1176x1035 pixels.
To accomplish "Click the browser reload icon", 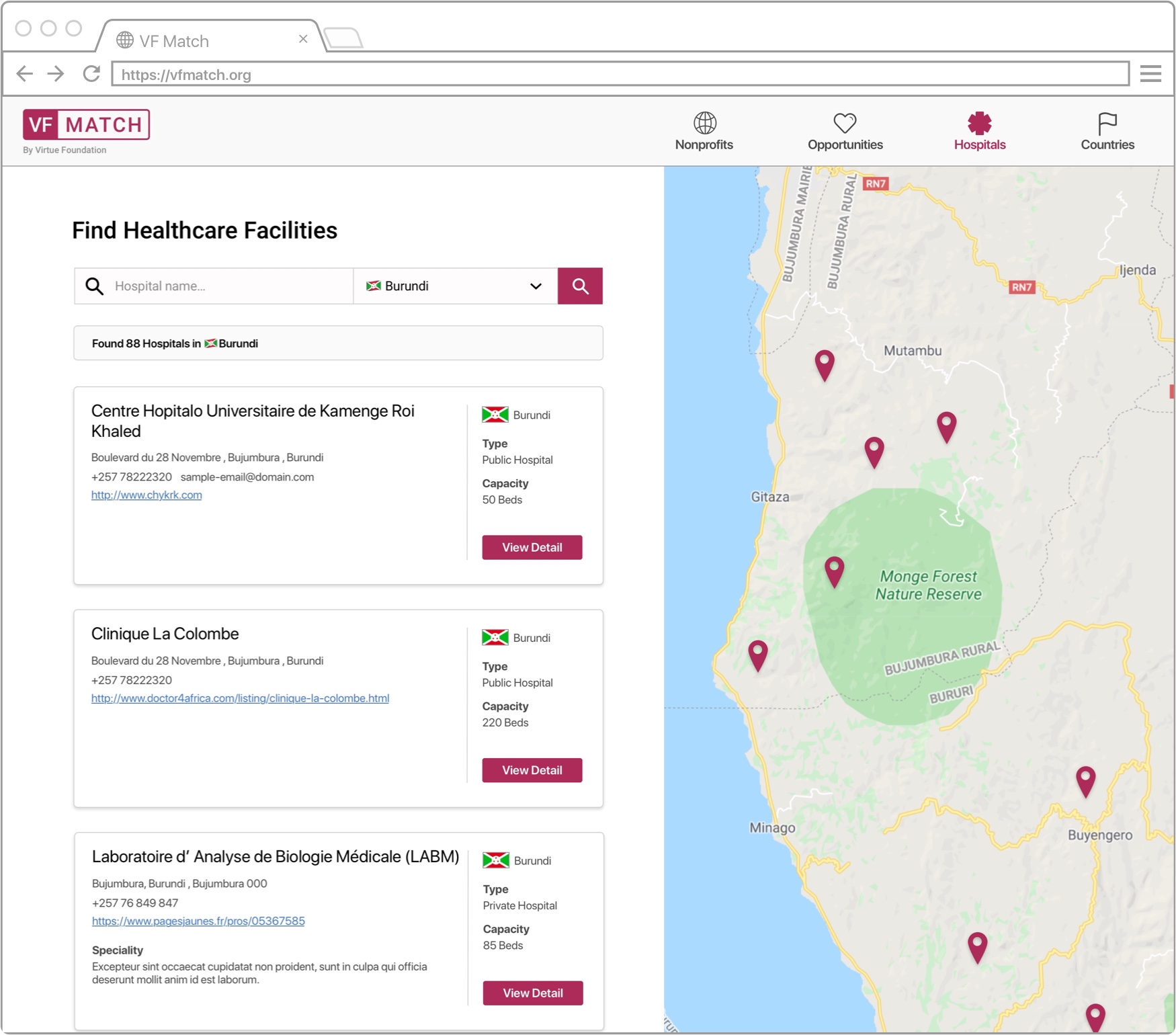I will click(x=91, y=74).
